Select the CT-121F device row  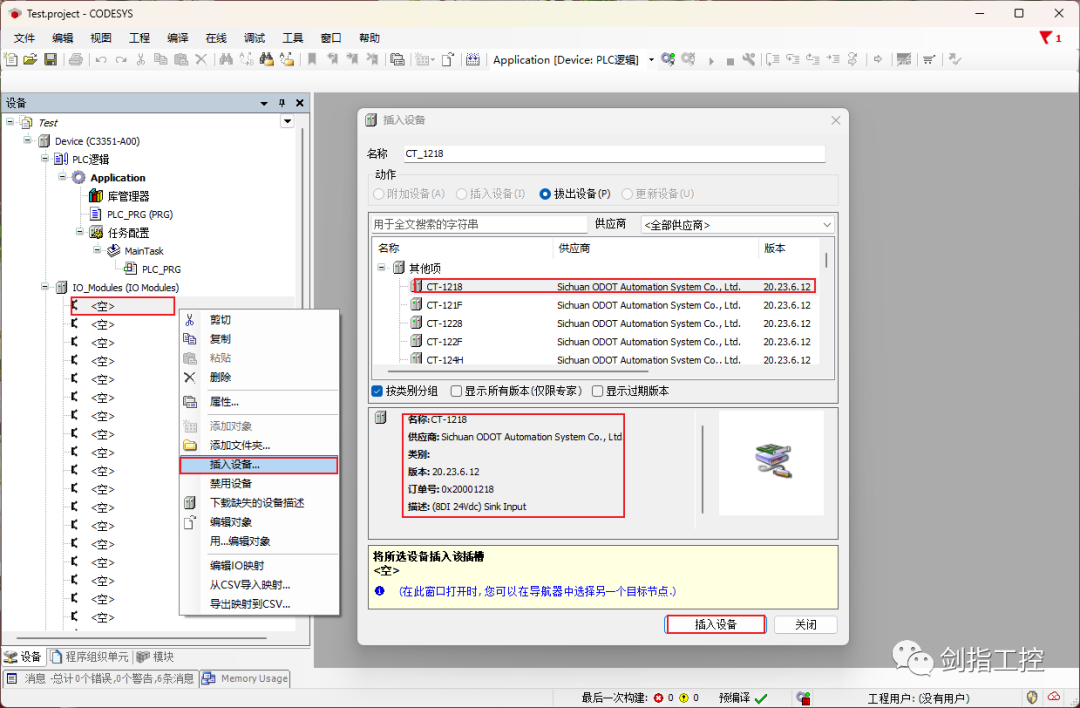click(610, 305)
